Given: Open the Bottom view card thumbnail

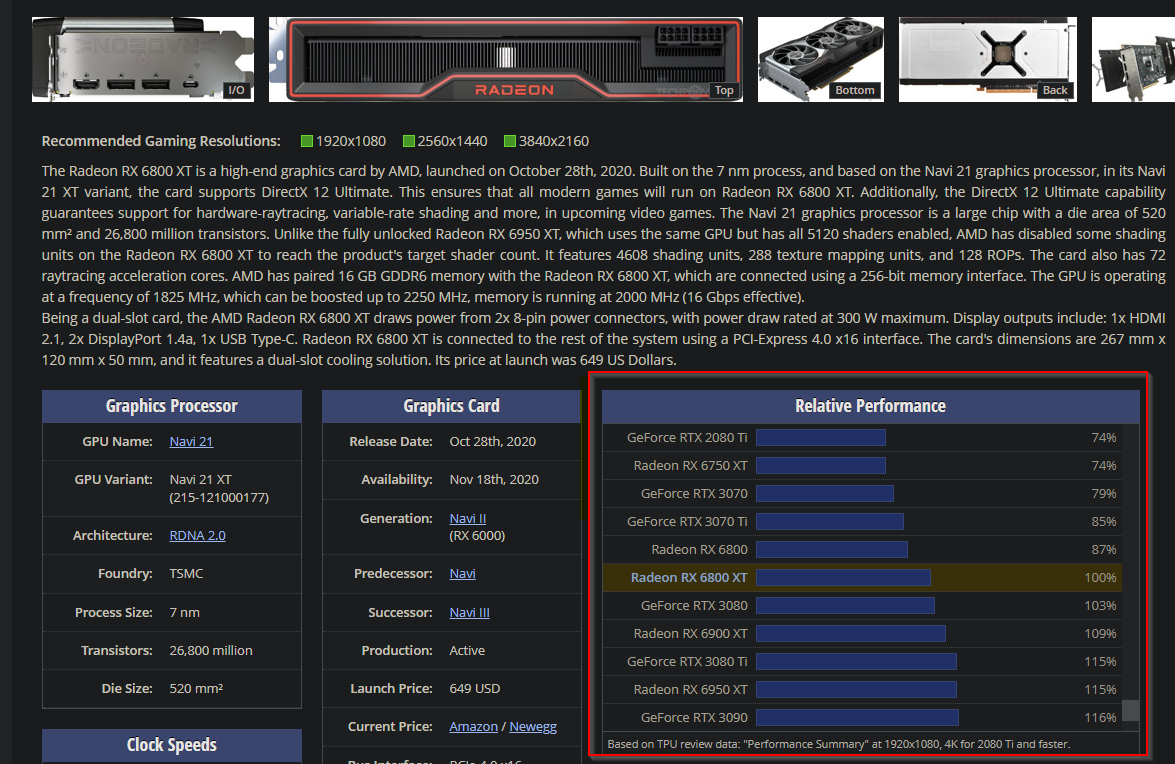Looking at the screenshot, I should coord(821,59).
